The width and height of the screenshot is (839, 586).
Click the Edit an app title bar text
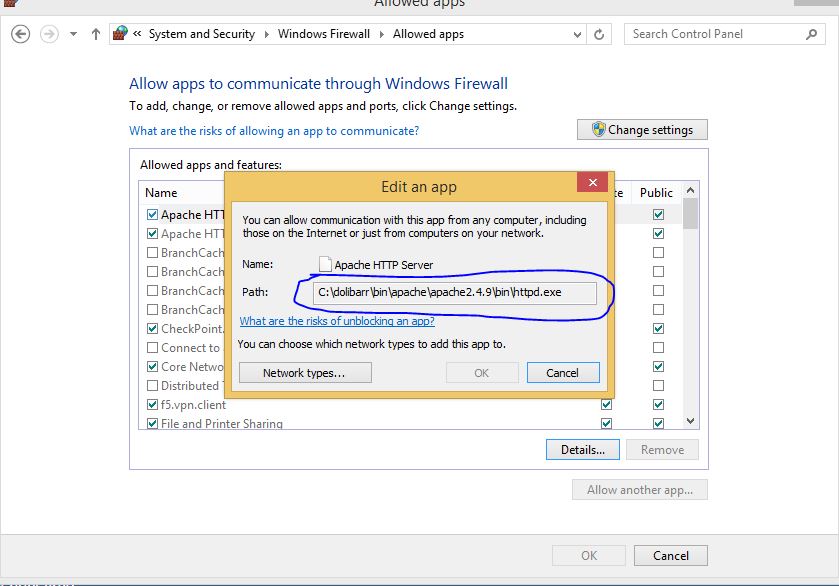[x=419, y=187]
